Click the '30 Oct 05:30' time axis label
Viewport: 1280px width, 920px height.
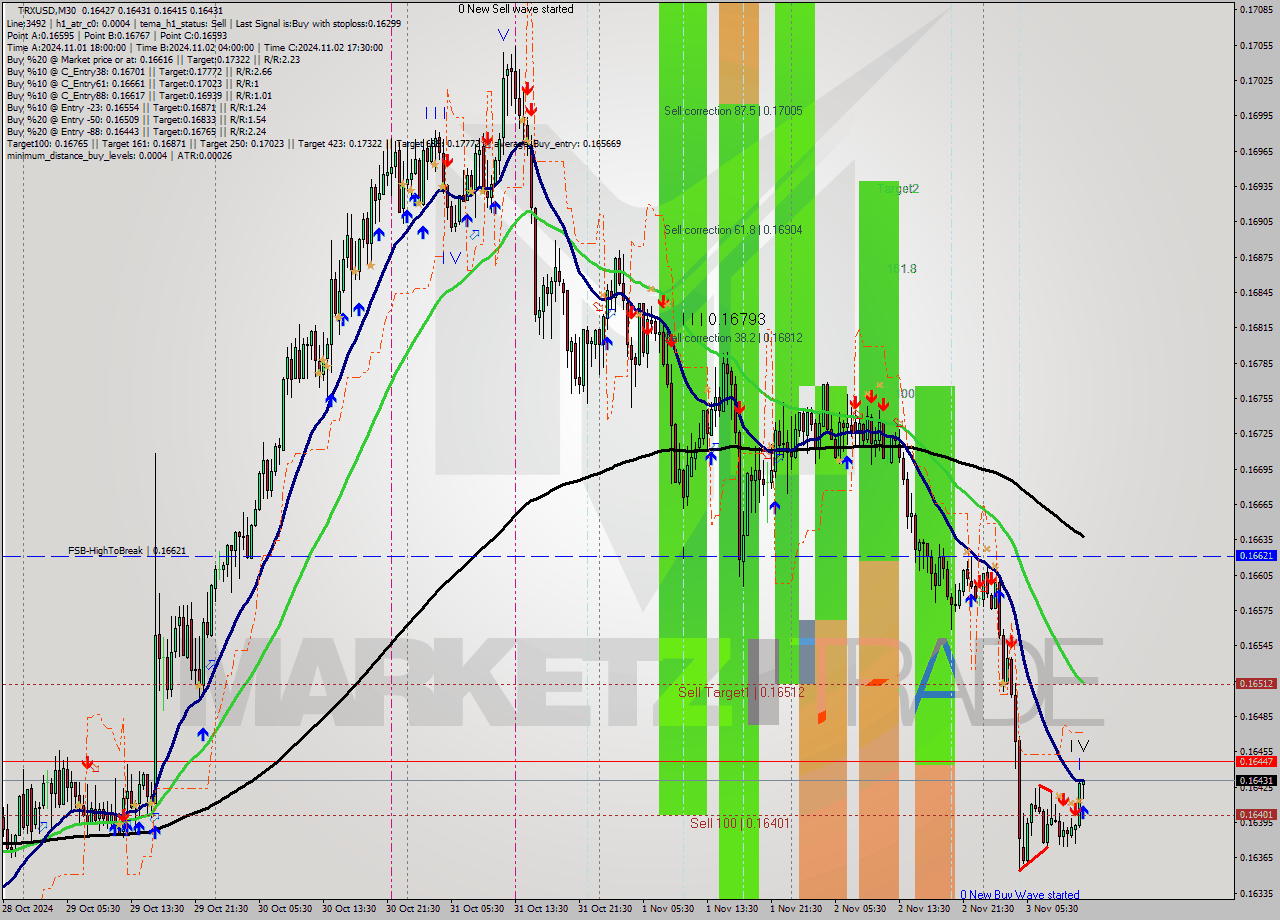[x=285, y=909]
